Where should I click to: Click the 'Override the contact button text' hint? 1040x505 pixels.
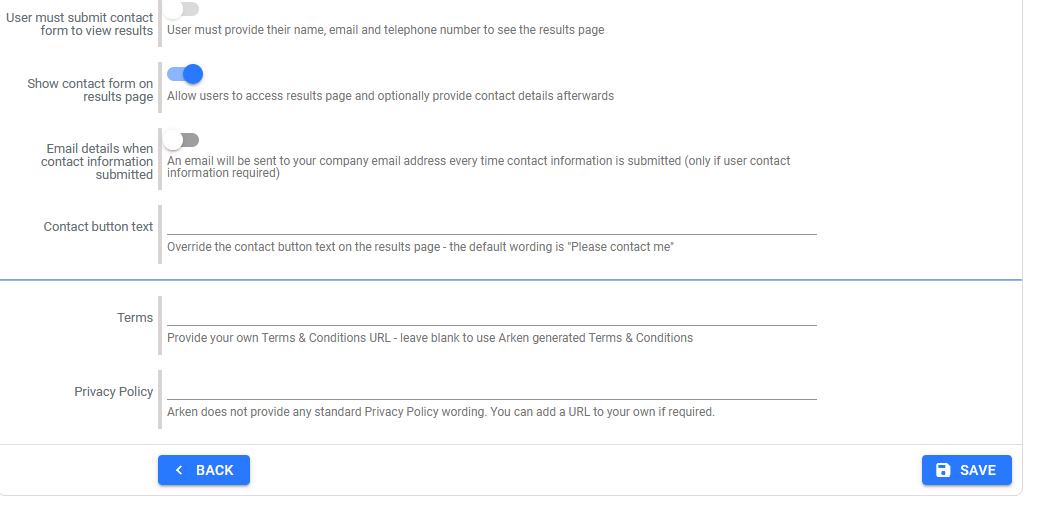coord(420,247)
